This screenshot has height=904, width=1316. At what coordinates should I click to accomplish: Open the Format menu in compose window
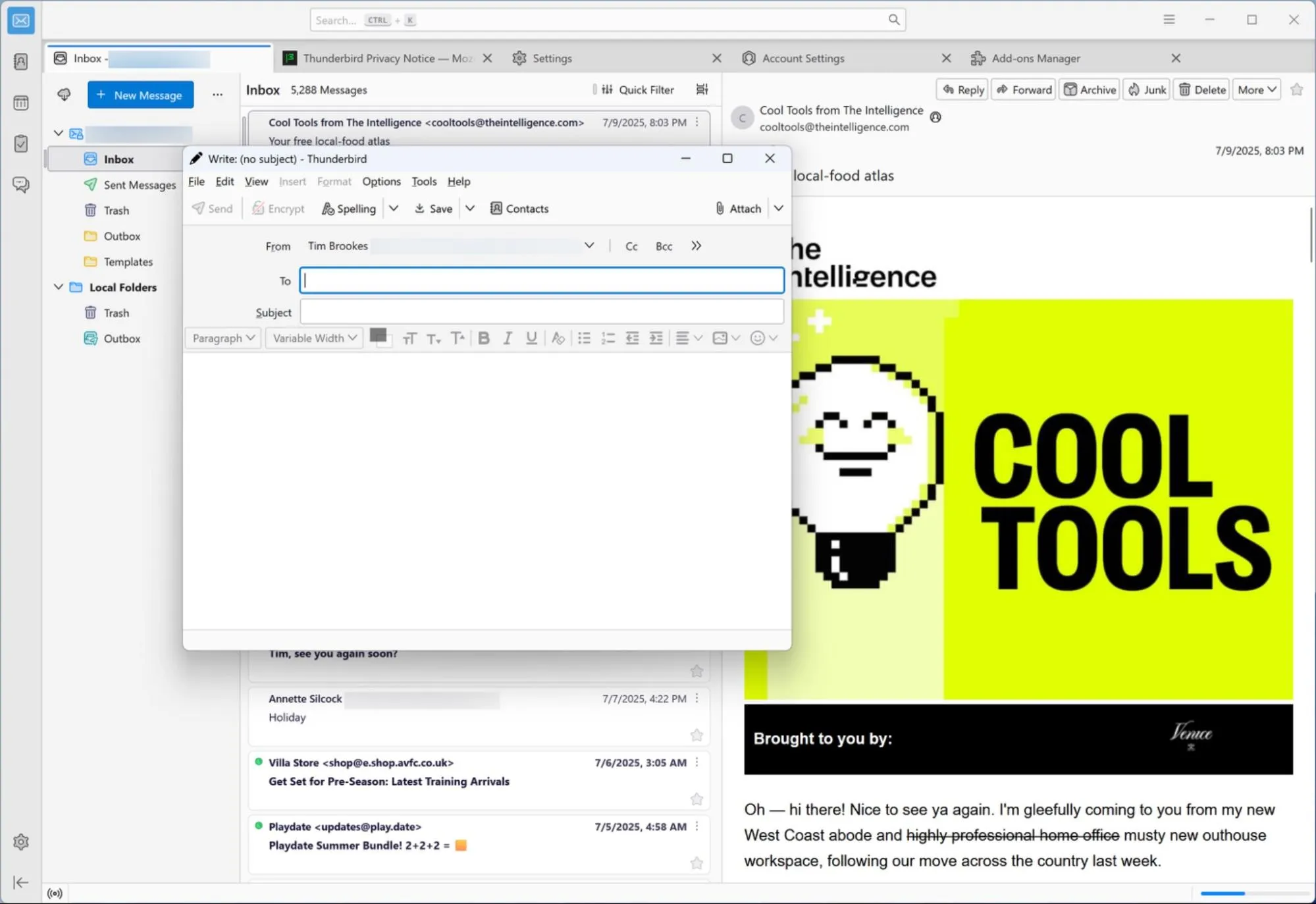tap(334, 181)
